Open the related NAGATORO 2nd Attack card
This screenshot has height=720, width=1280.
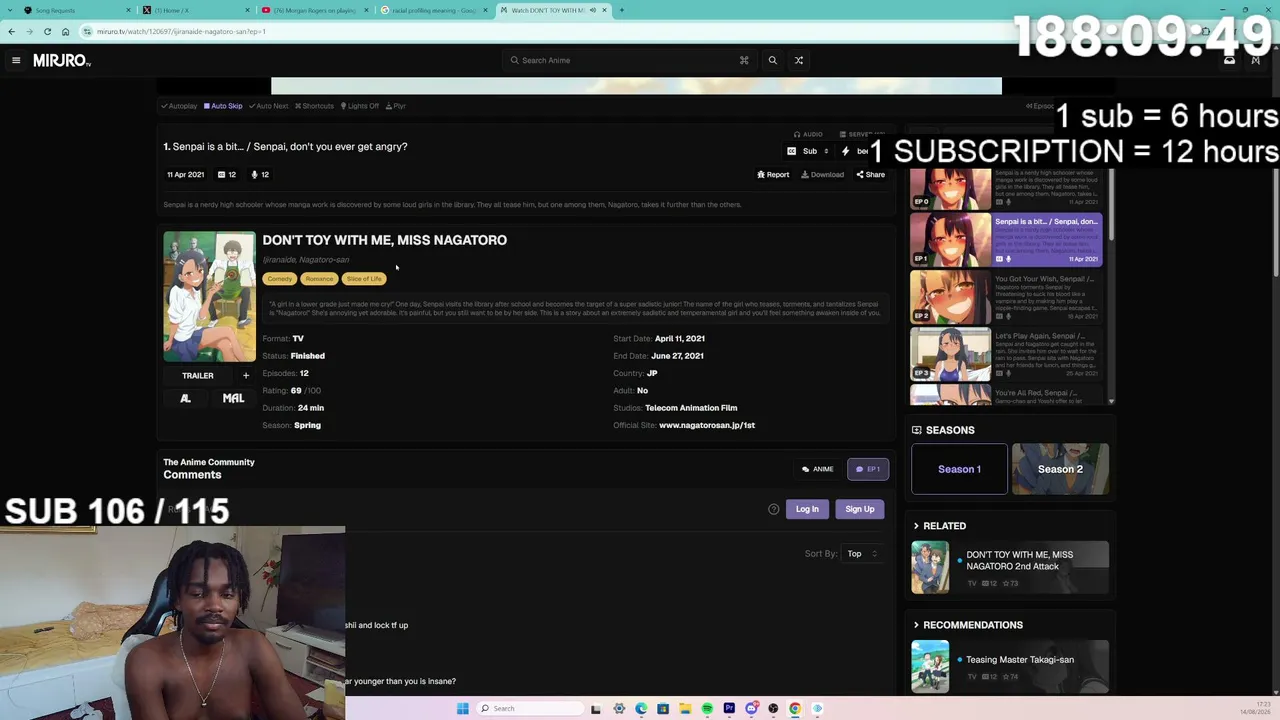point(1010,567)
